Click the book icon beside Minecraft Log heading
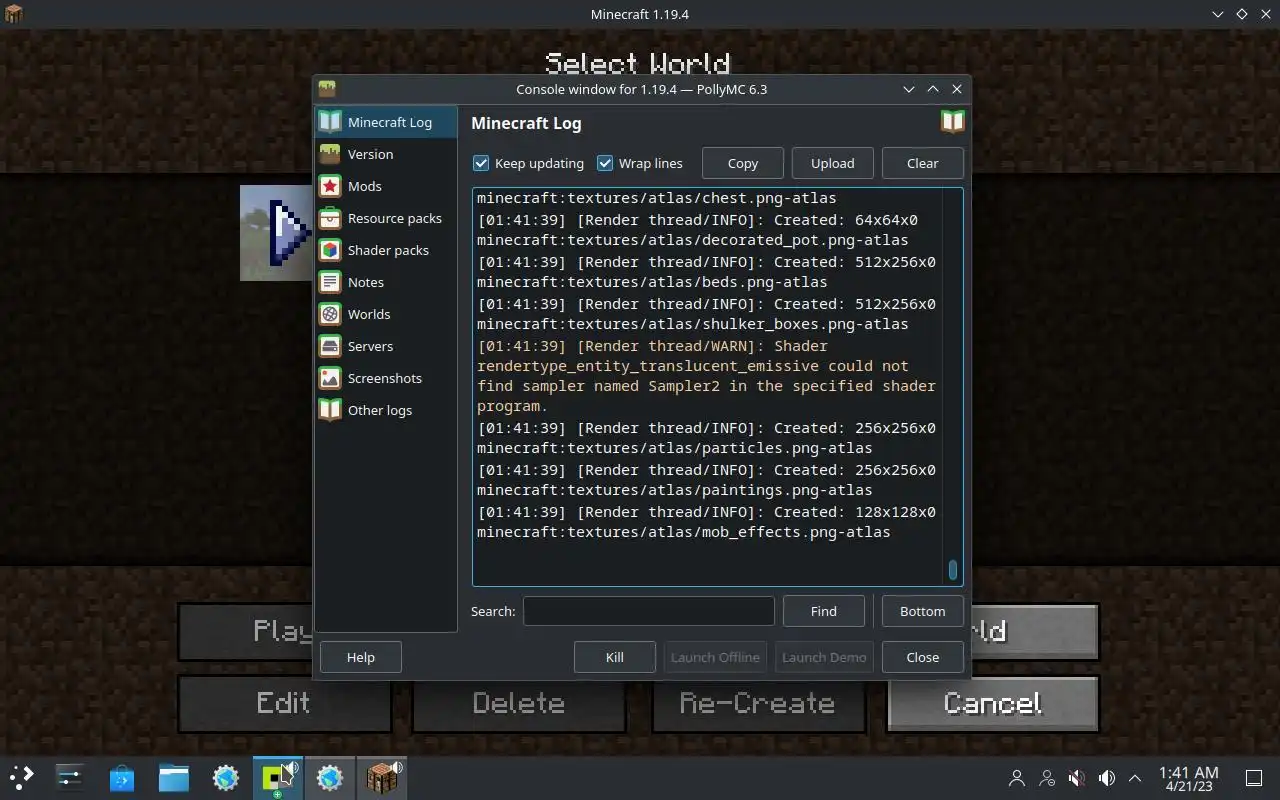The width and height of the screenshot is (1280, 800). [x=952, y=122]
